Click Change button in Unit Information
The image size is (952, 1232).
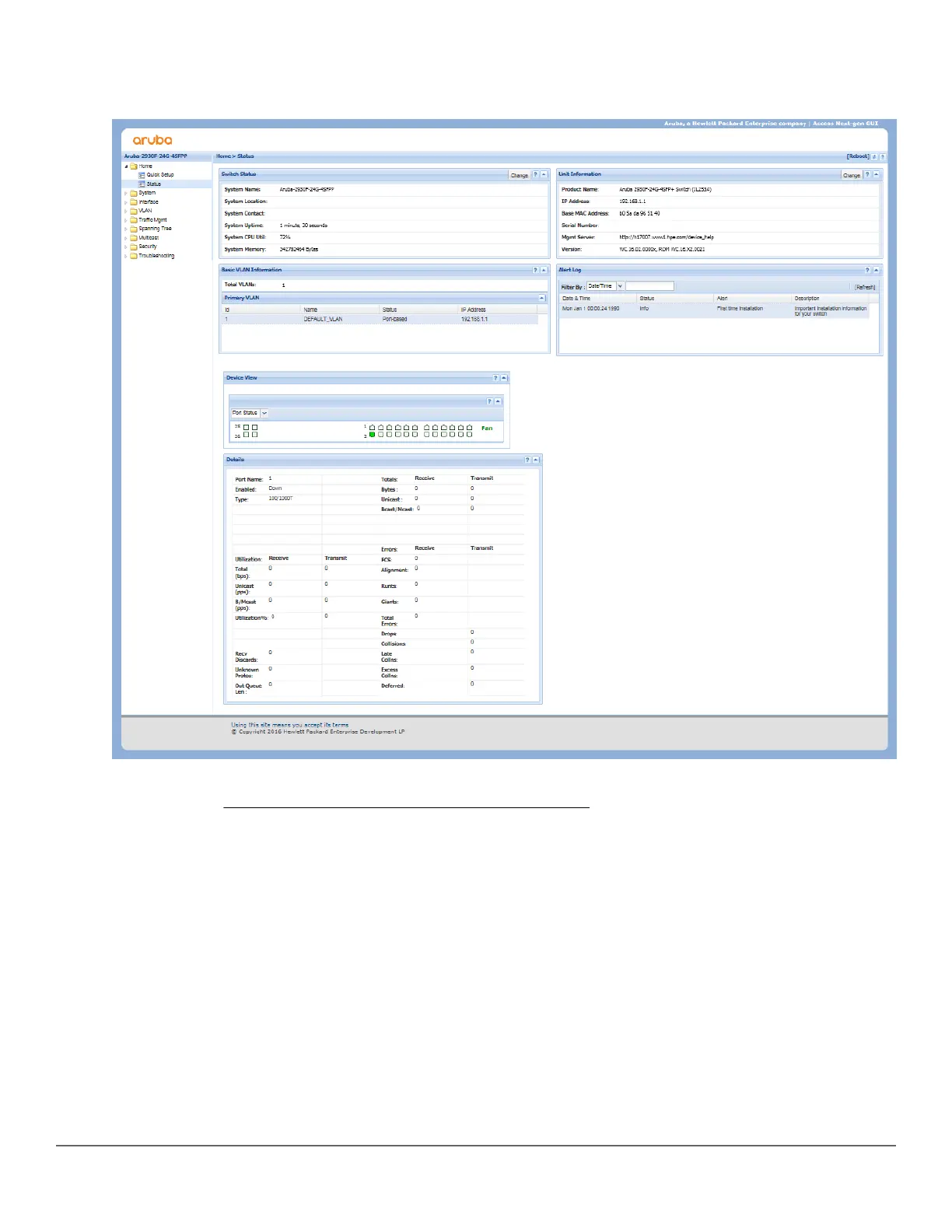(852, 176)
